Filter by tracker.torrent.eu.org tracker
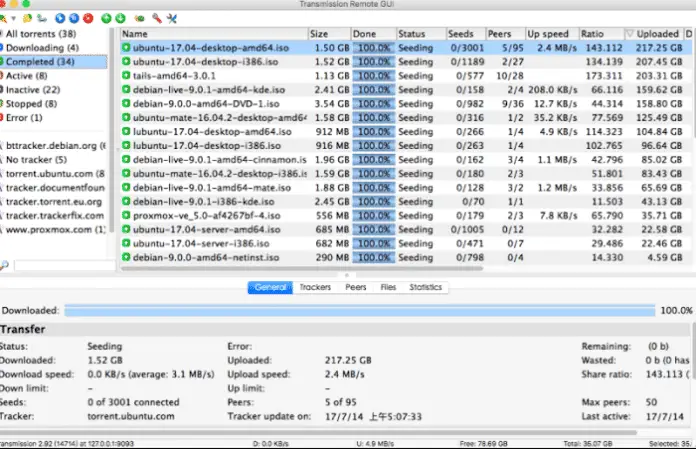Viewport: 696px width, 449px height. 53,201
